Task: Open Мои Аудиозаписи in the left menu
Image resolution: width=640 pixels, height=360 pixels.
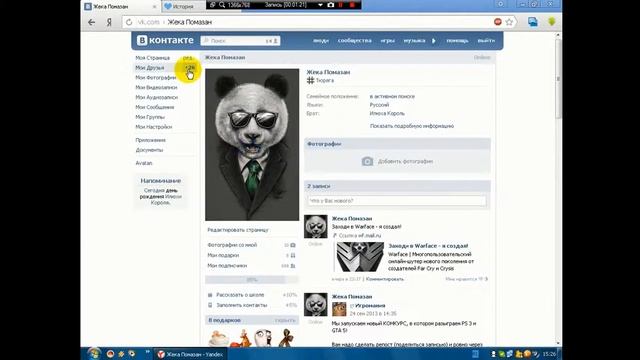Action: click(x=157, y=97)
